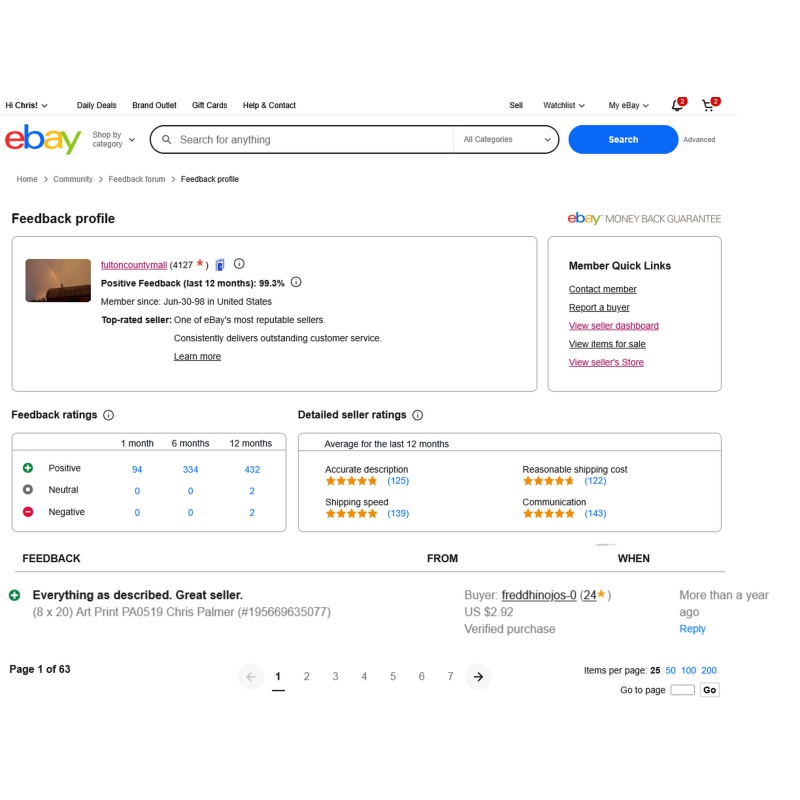This screenshot has width=800, height=800.
Task: Open the Shop by category menu
Action: pyautogui.click(x=113, y=139)
